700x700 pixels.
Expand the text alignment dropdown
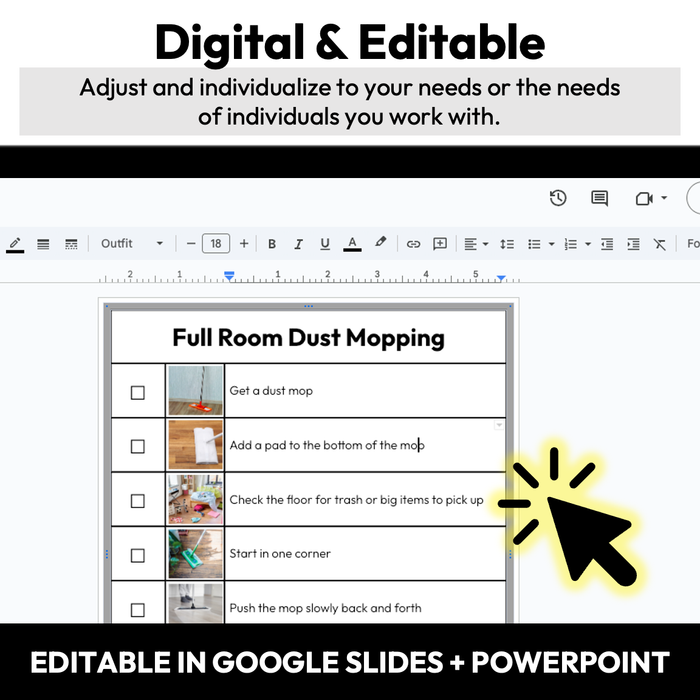[476, 243]
